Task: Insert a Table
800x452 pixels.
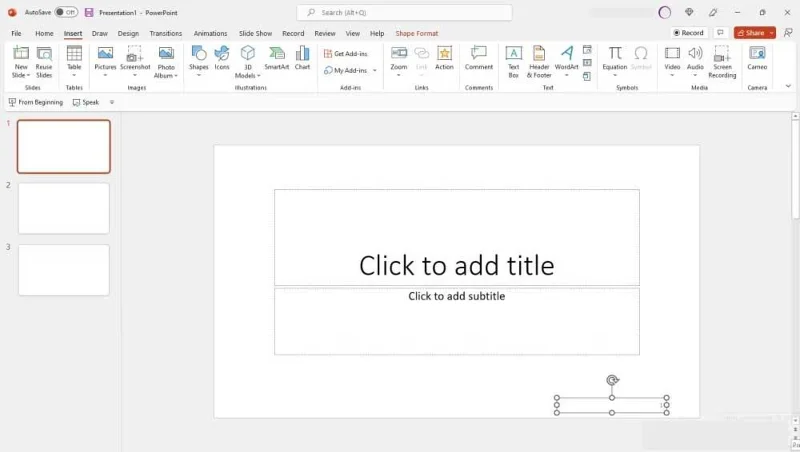Action: tap(74, 61)
